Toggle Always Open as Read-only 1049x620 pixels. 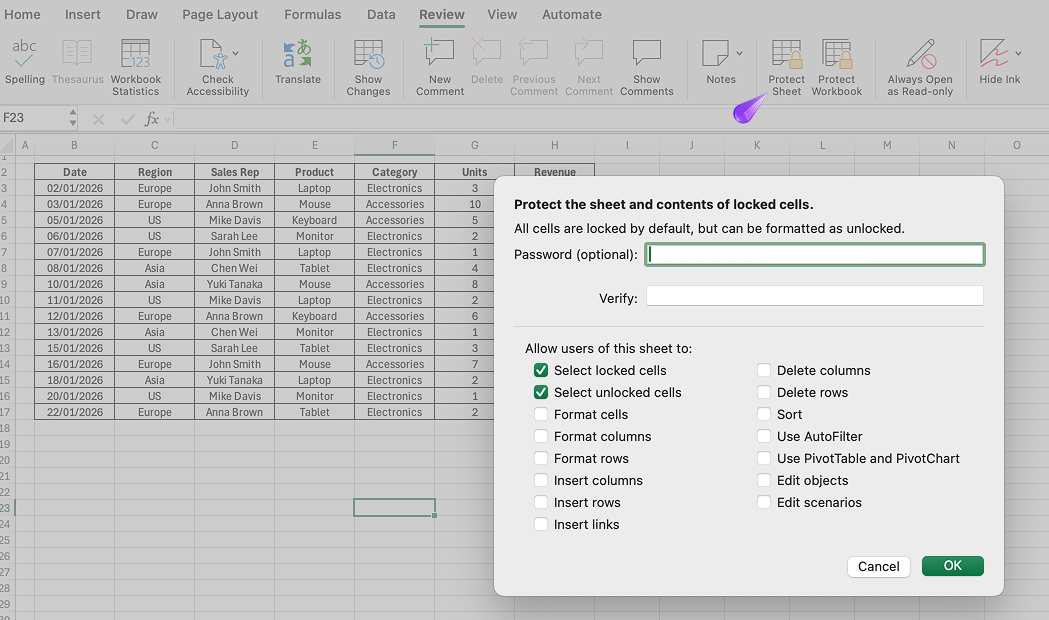(x=919, y=54)
